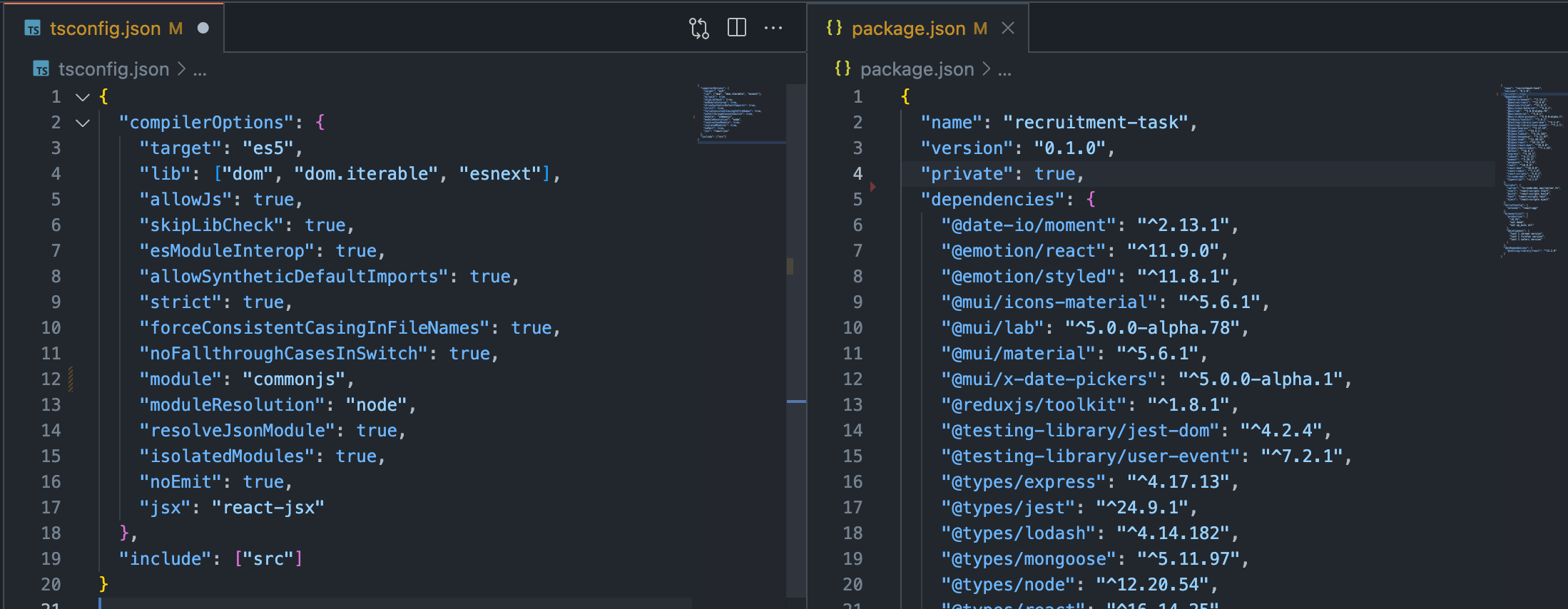Screen dimensions: 1568x609
Task: Click the modified-line gutter marker at tsconfig line 12
Action: [71, 379]
